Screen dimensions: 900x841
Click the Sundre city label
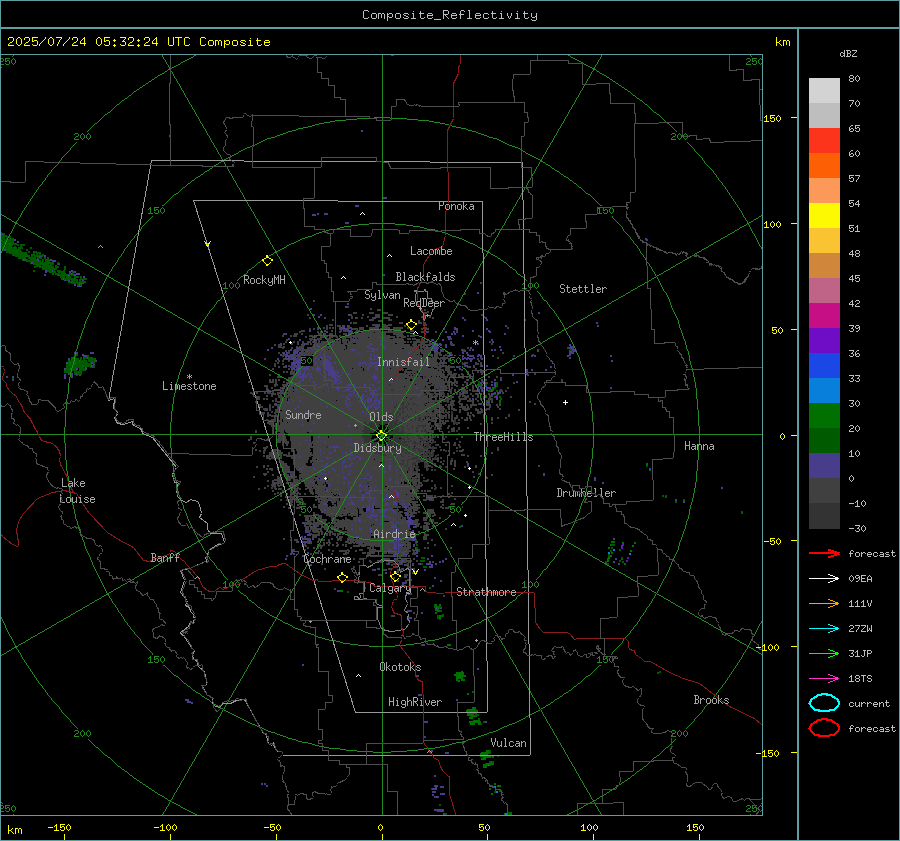[x=303, y=414]
